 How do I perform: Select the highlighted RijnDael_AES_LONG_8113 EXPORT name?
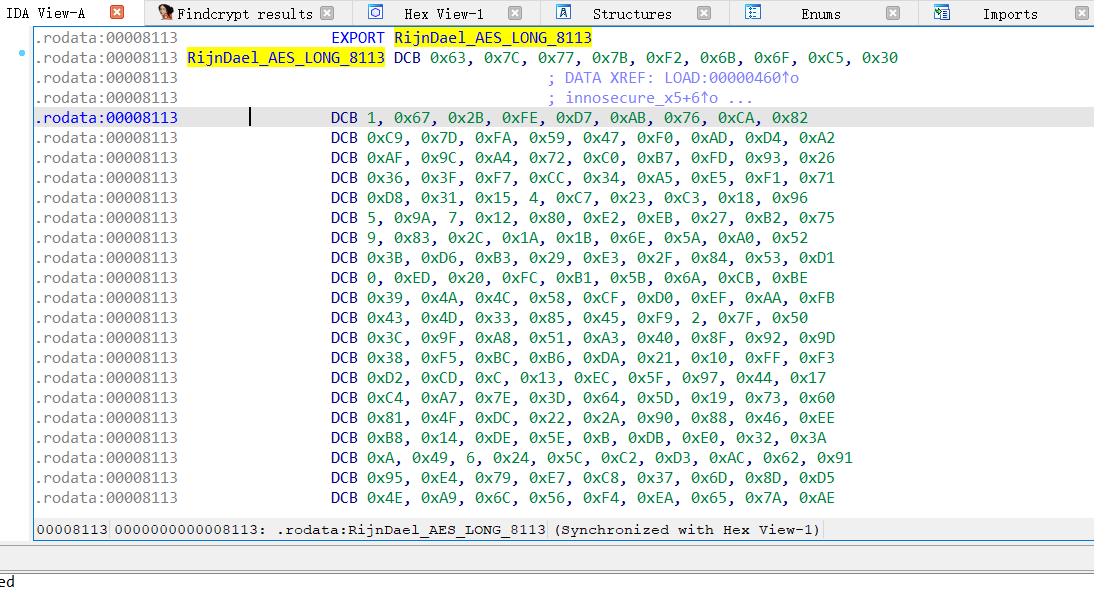coord(492,38)
